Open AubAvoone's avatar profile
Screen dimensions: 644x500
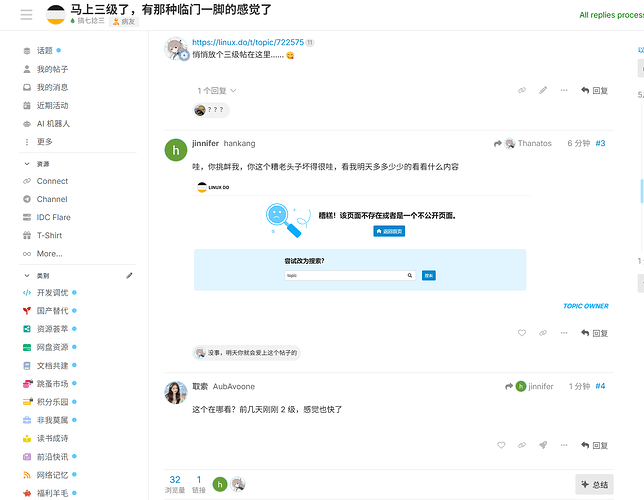tap(176, 392)
